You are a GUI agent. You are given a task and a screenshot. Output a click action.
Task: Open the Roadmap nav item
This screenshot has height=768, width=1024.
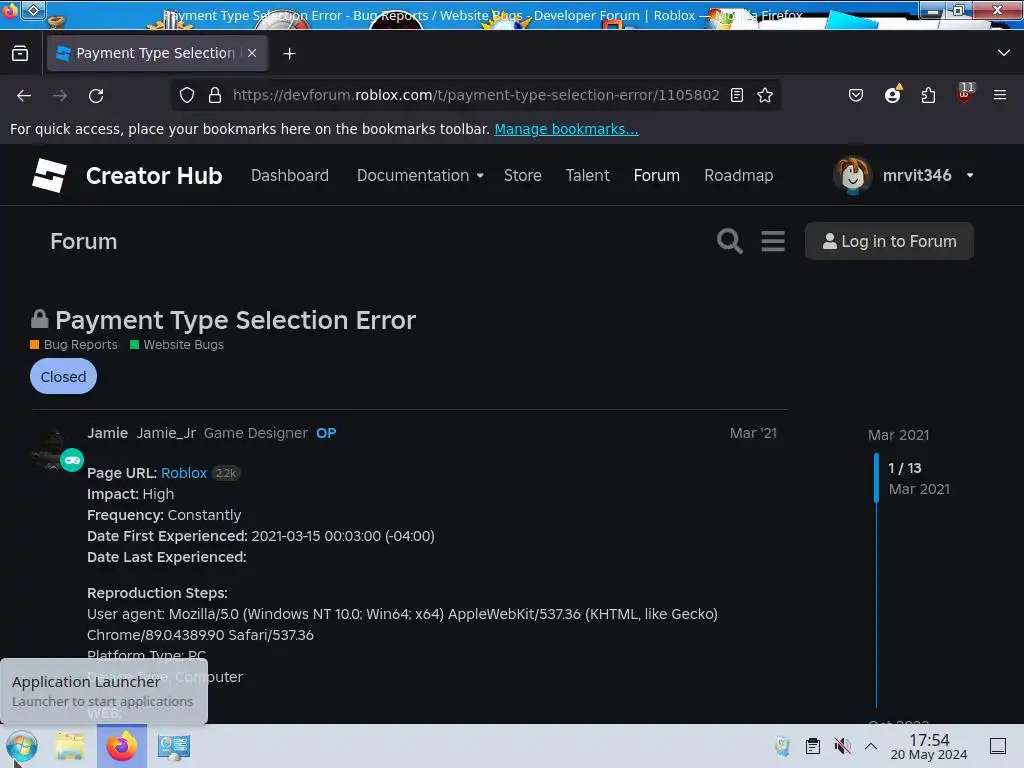[739, 176]
